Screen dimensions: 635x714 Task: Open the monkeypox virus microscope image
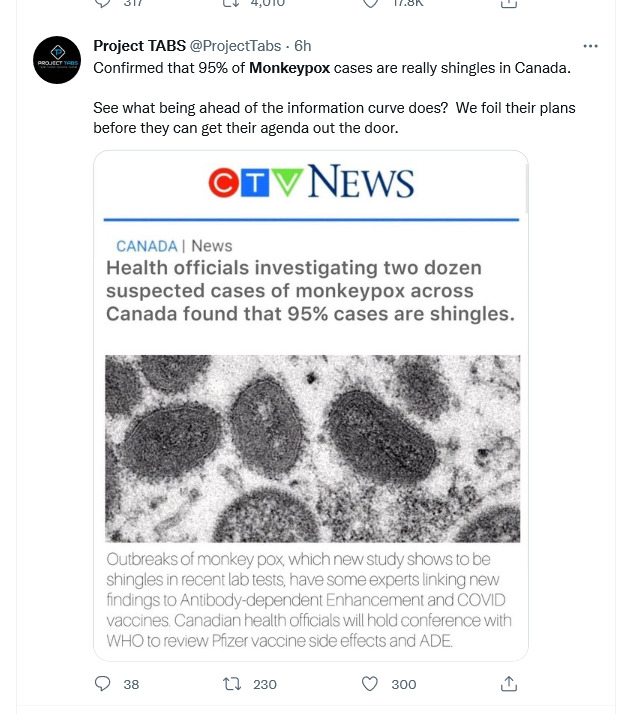tap(312, 449)
